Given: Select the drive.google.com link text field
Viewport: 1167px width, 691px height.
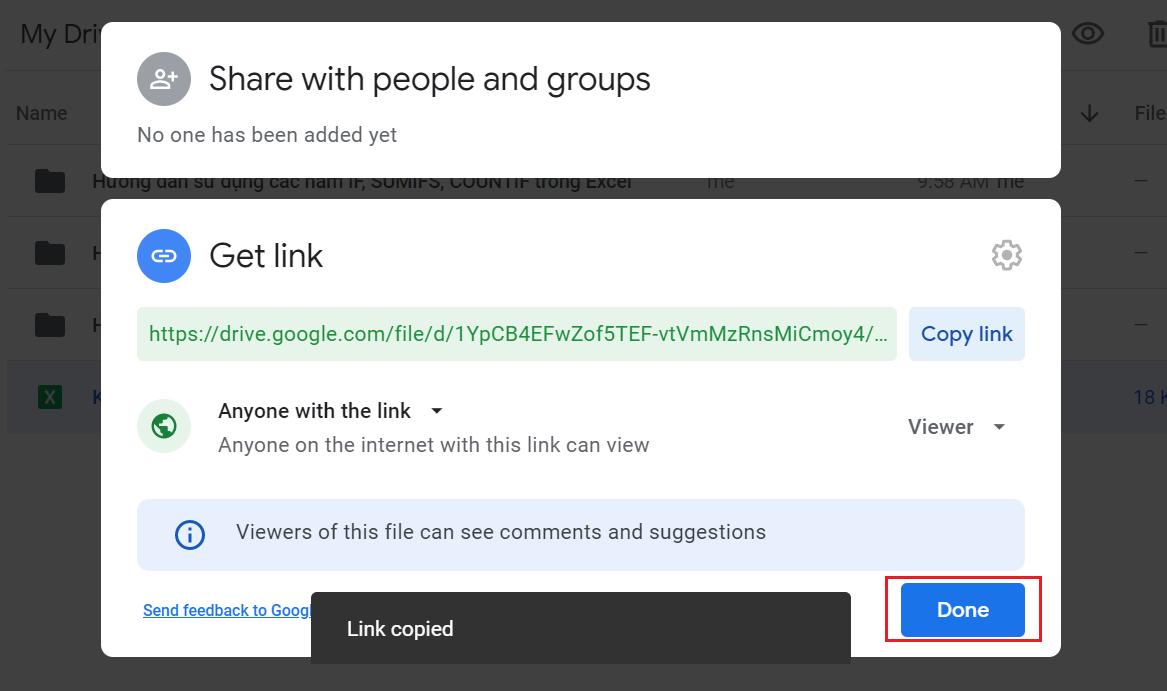Looking at the screenshot, I should pyautogui.click(x=517, y=333).
